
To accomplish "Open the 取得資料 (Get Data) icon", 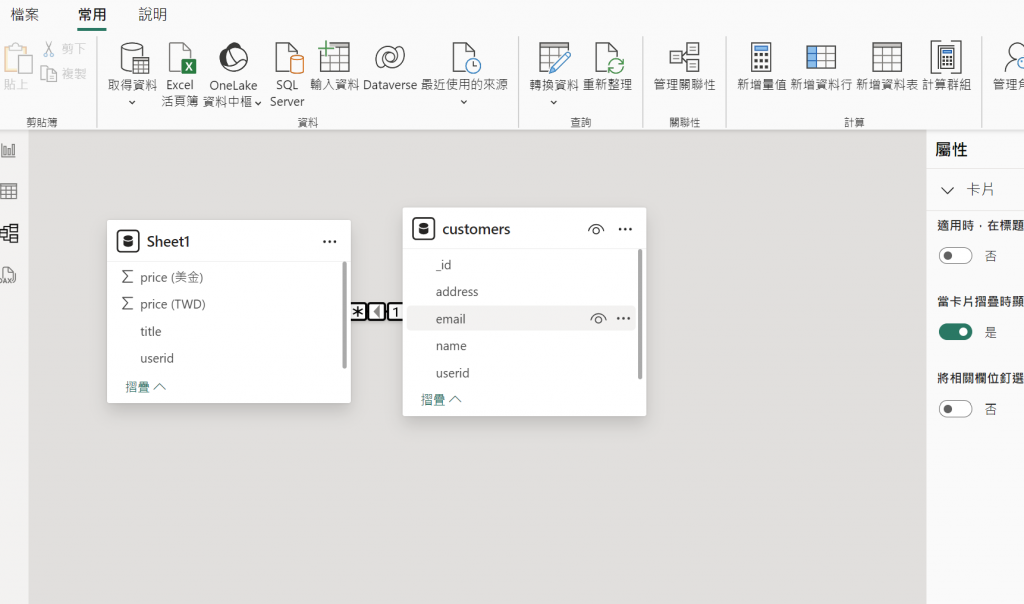I will point(134,58).
